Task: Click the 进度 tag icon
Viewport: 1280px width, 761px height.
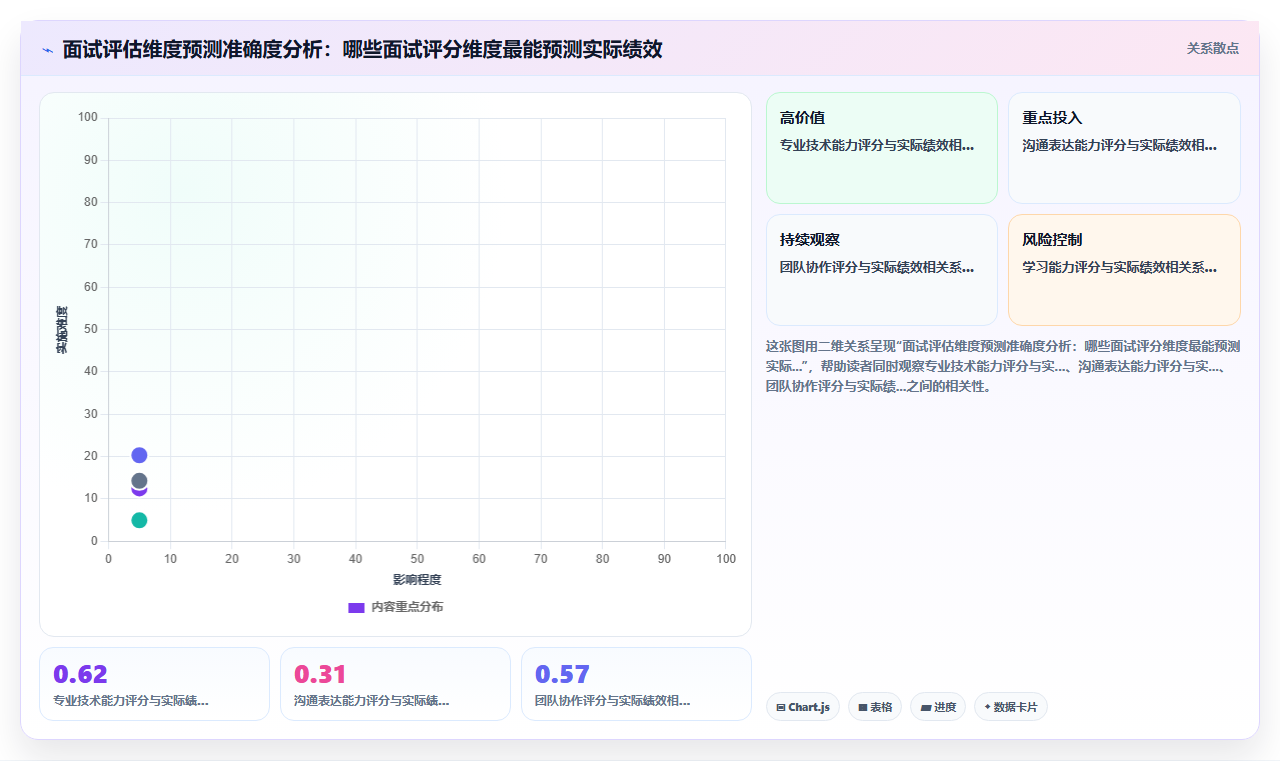Action: point(926,707)
